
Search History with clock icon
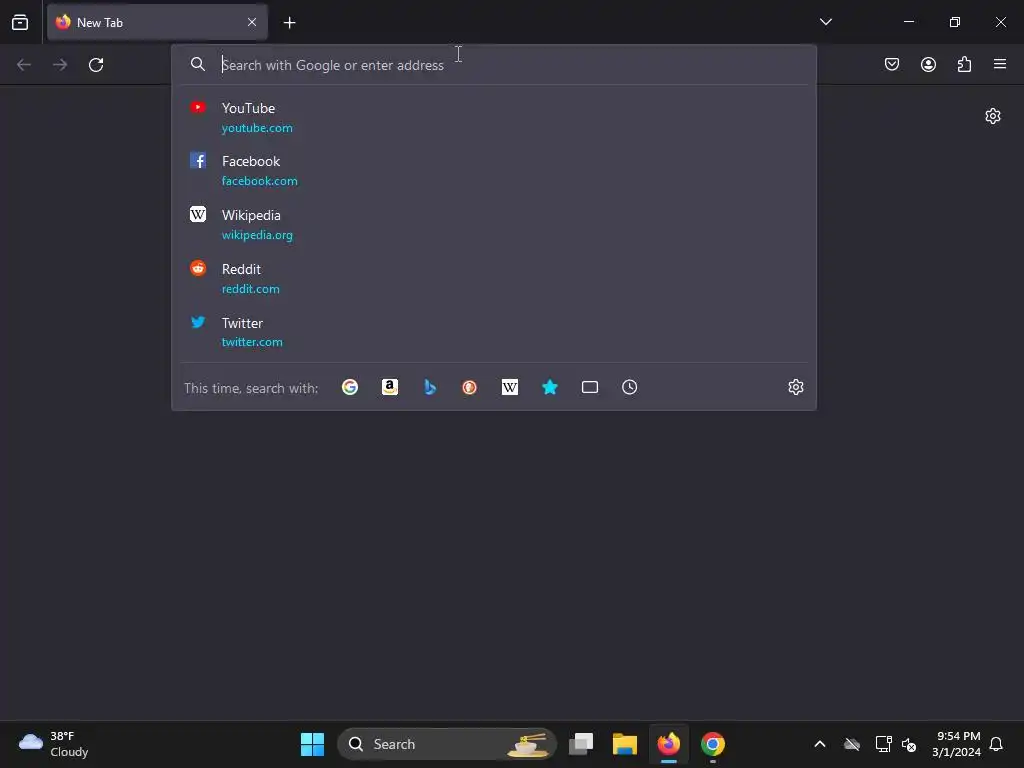coord(630,387)
